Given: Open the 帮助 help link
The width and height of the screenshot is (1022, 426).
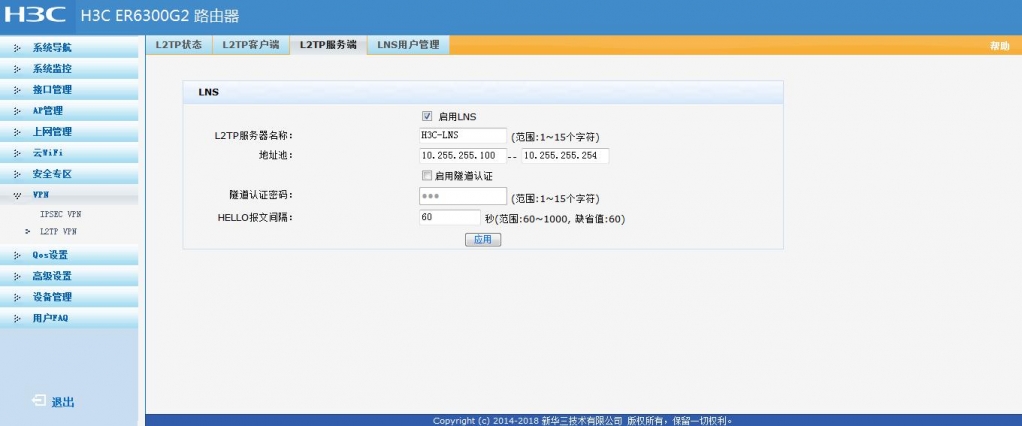Looking at the screenshot, I should pyautogui.click(x=999, y=46).
